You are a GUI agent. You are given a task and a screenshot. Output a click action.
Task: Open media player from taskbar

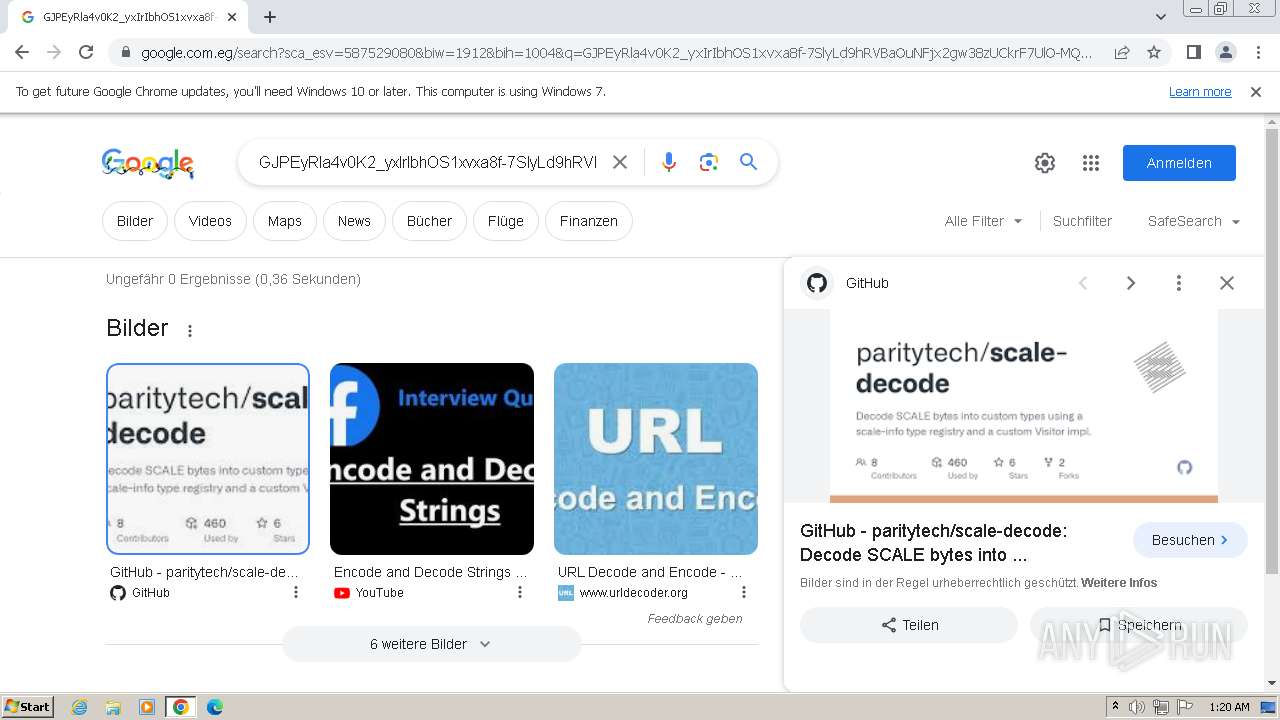coord(147,707)
